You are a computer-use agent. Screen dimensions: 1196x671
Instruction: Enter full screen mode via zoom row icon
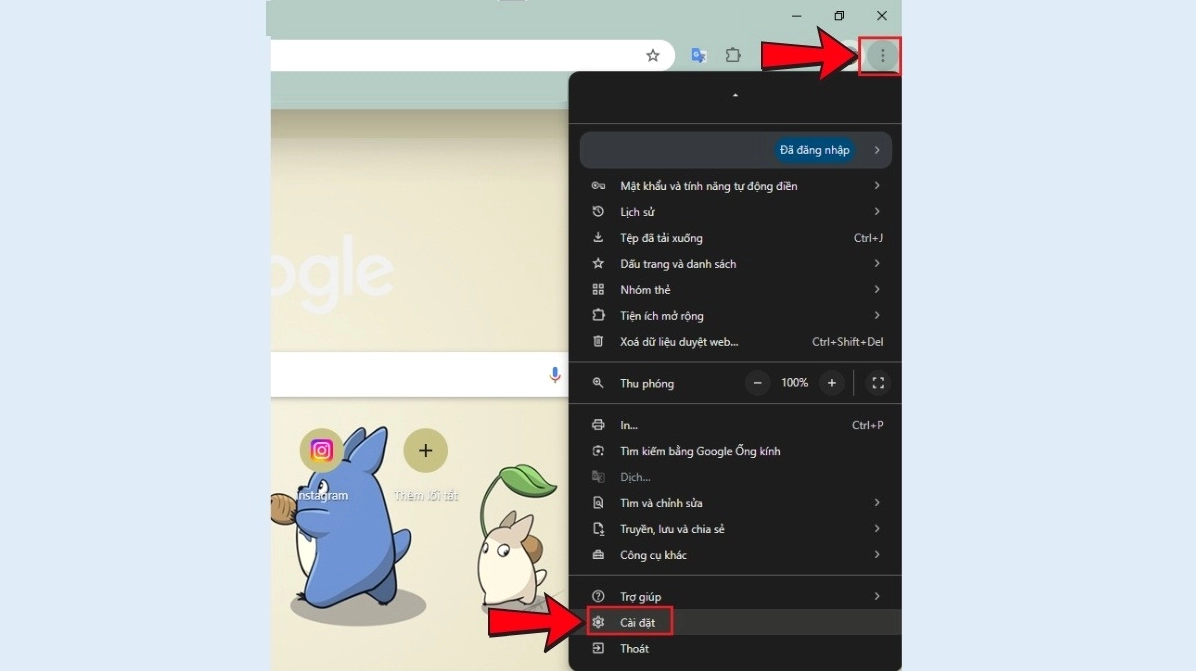click(878, 383)
